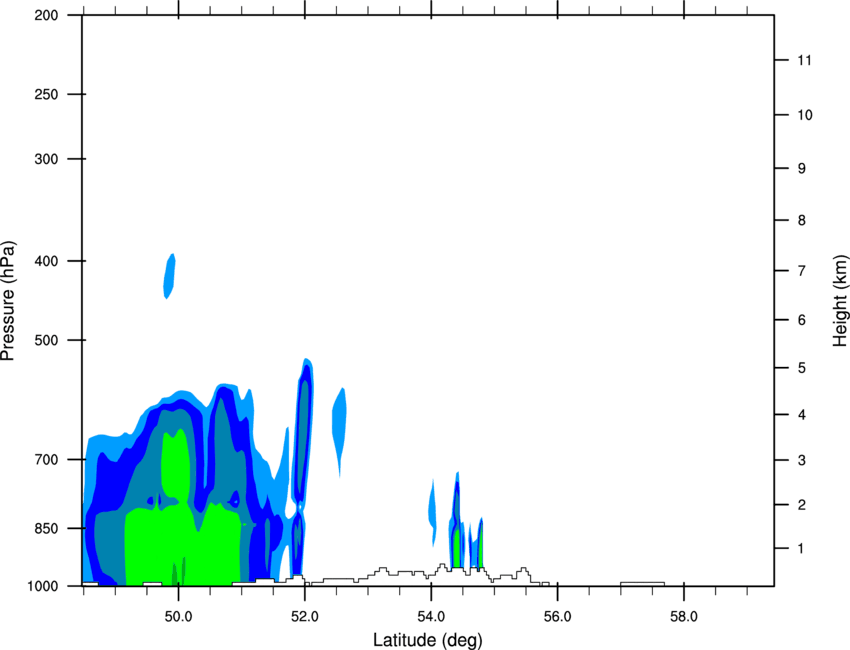850x650 pixels.
Task: Select the 700 pressure tick label
Action: click(46, 460)
